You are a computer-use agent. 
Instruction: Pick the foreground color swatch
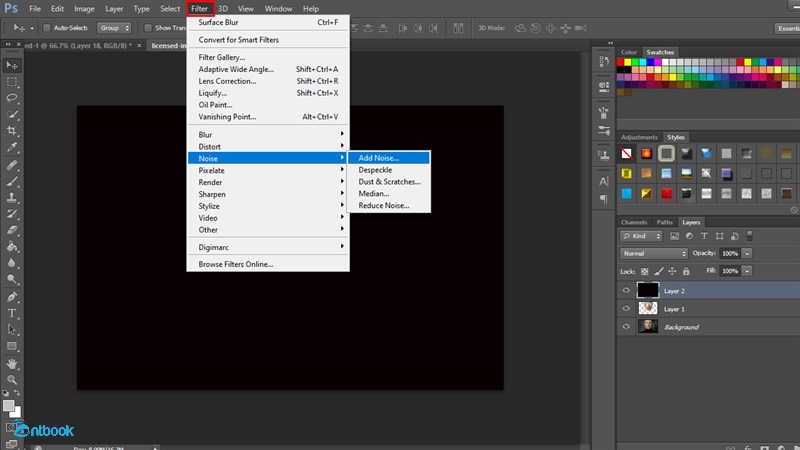click(8, 406)
